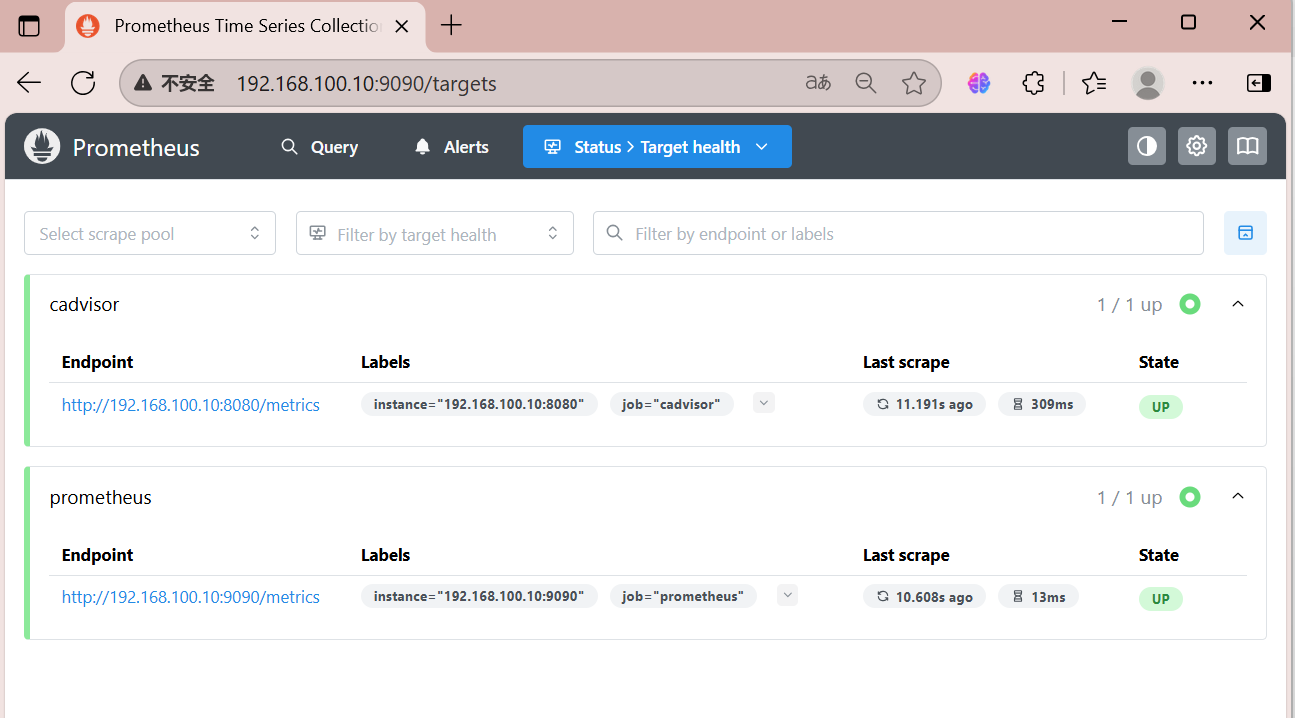
Task: Click the cadvisor 1 / 1 up count
Action: [1129, 305]
